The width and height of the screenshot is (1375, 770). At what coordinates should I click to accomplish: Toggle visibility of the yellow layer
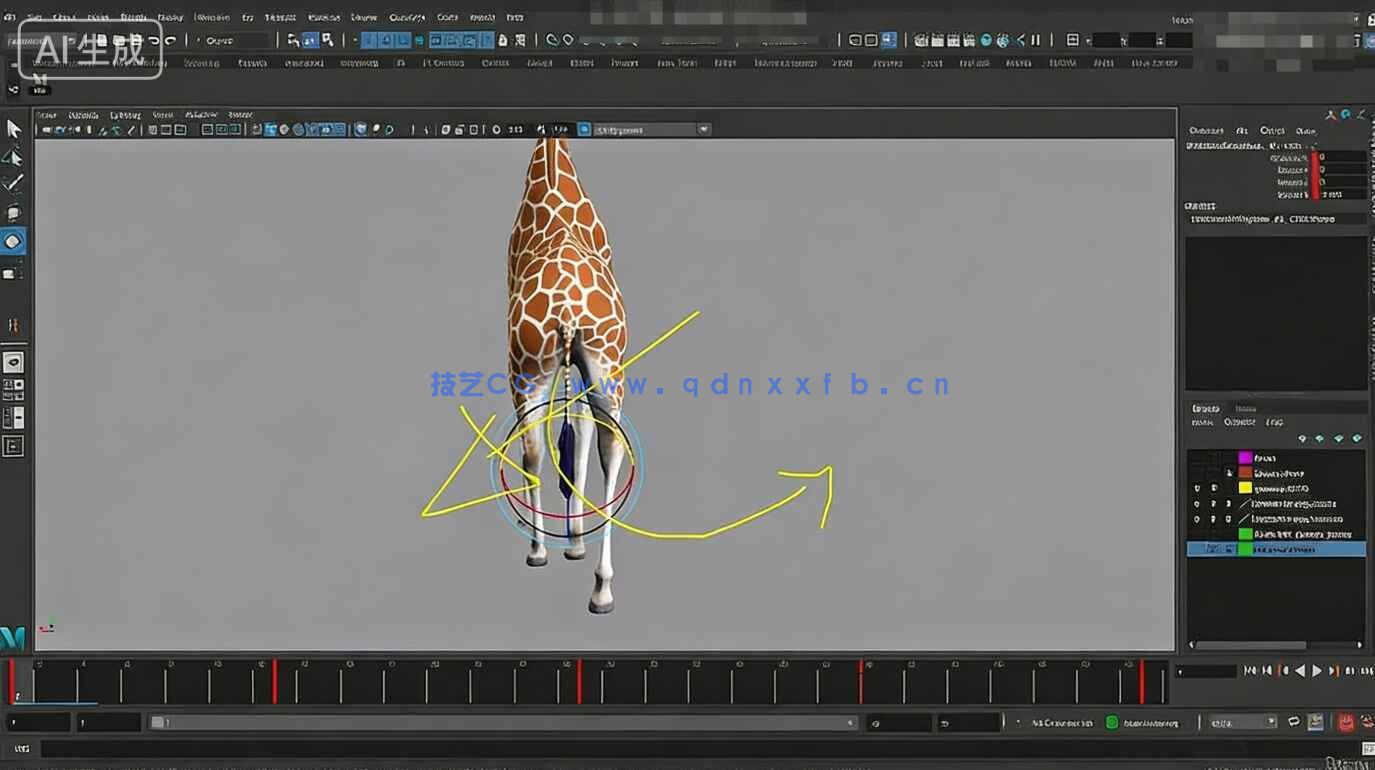[x=1197, y=489]
